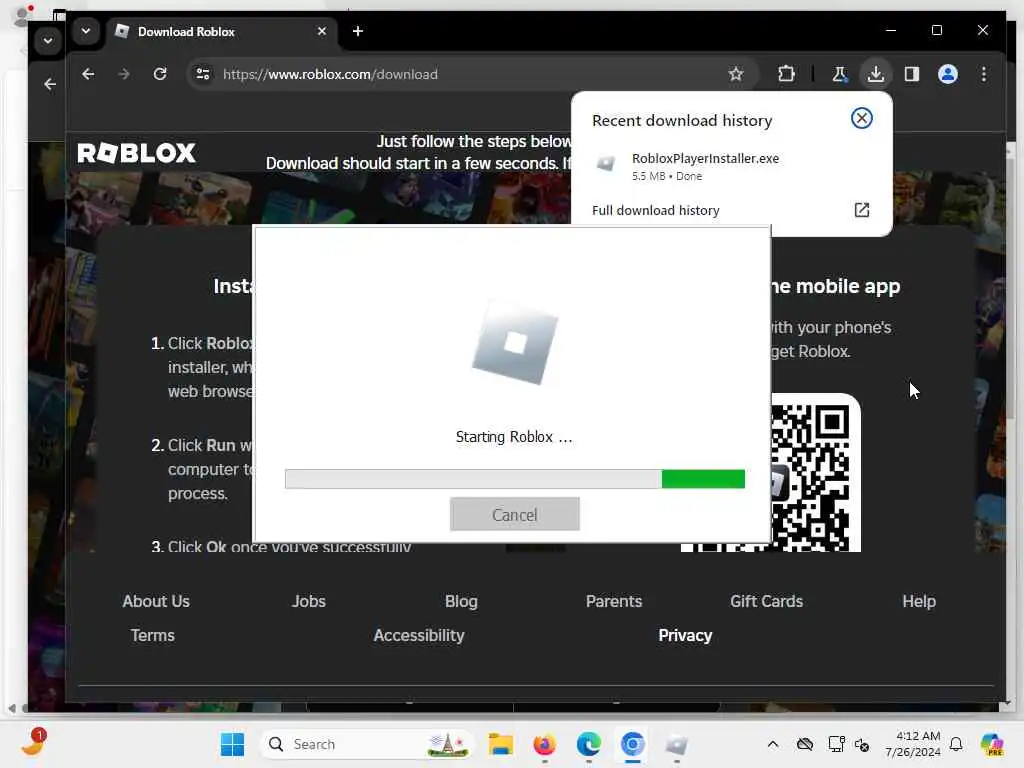Open the Windows Start menu
The image size is (1024, 768).
(x=232, y=744)
